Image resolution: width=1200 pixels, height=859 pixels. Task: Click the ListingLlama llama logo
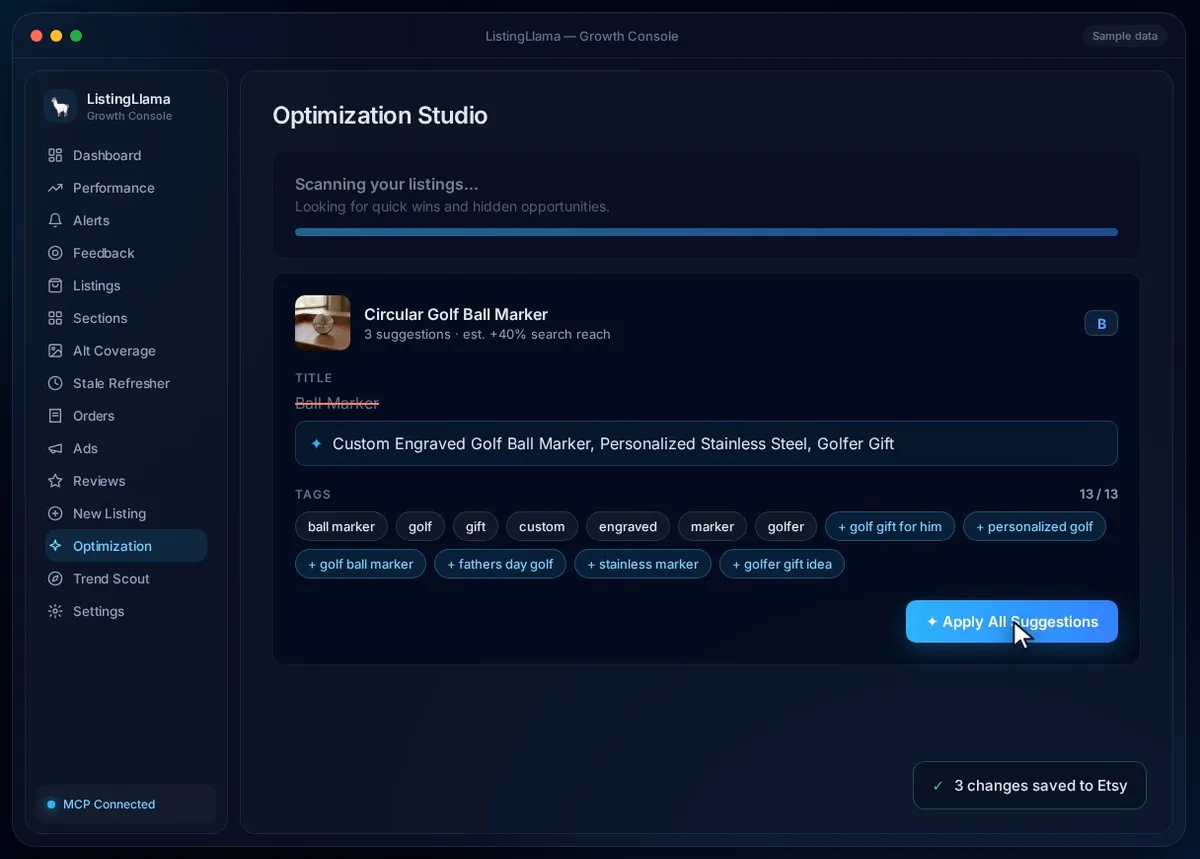pos(60,106)
